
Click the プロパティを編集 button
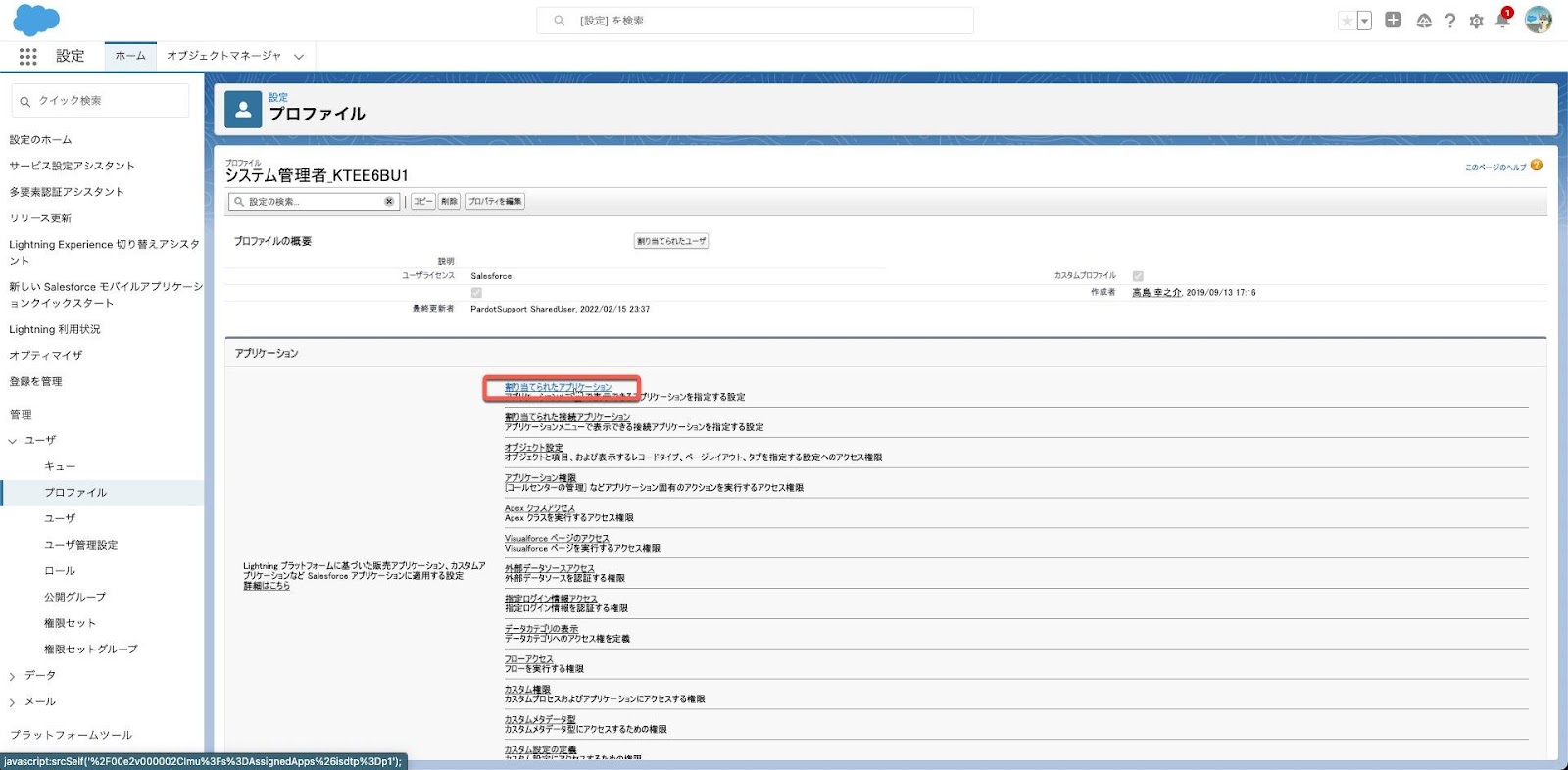click(495, 201)
